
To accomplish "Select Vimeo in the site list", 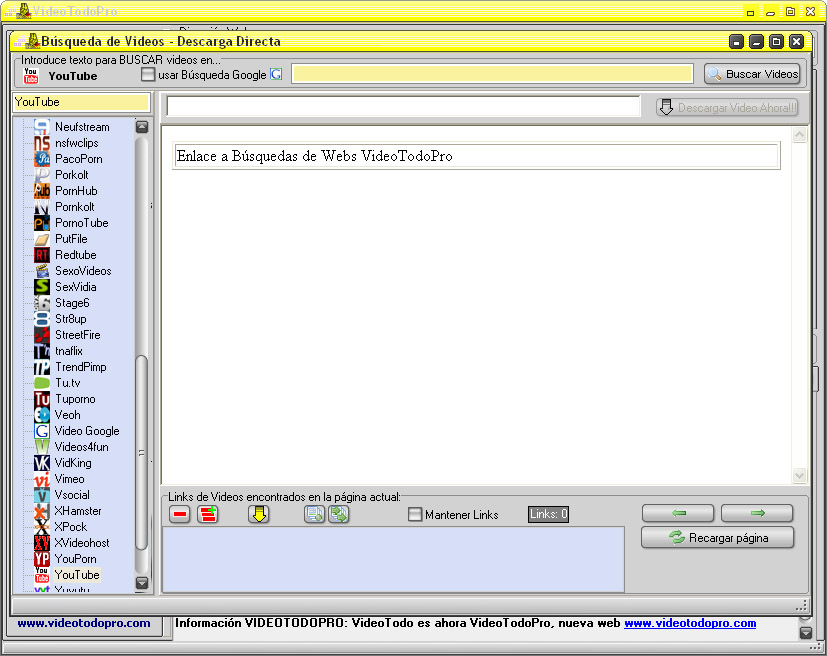I will coord(70,479).
